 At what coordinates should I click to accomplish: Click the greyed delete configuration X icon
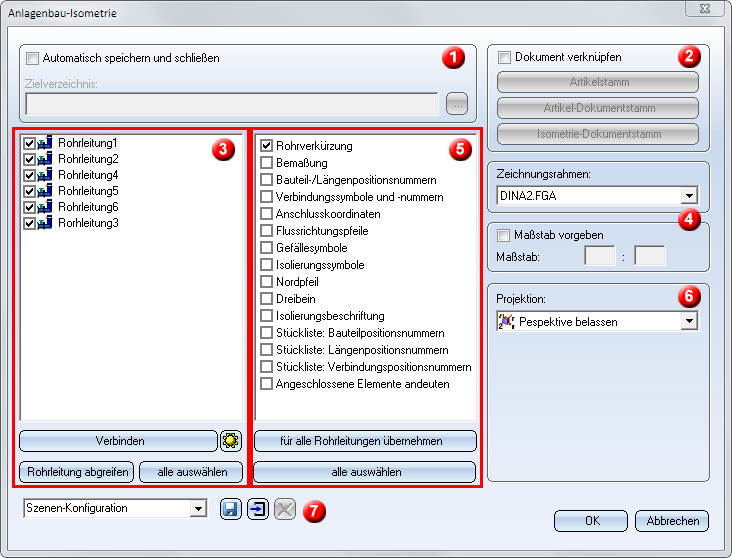[285, 509]
